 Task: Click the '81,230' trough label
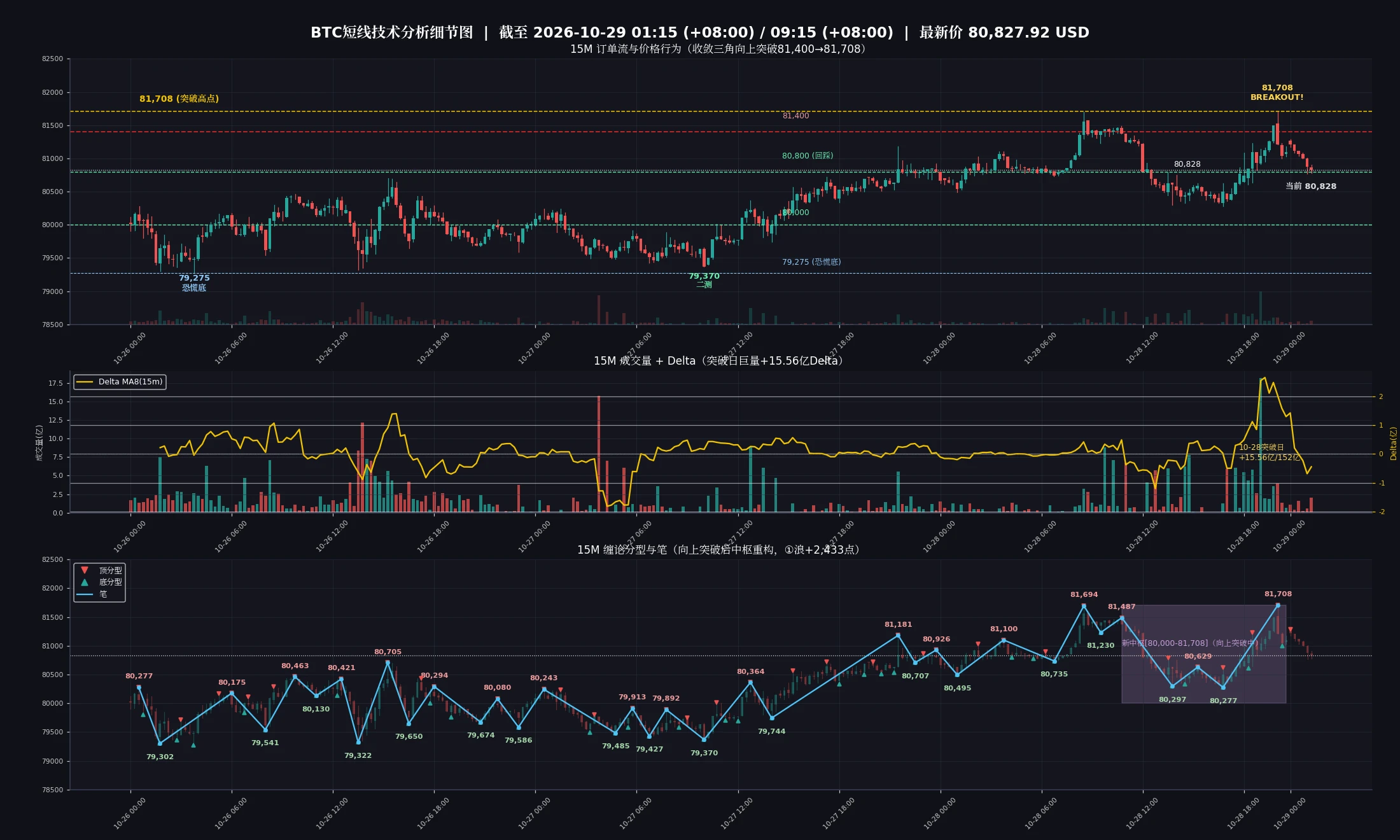tap(1100, 645)
